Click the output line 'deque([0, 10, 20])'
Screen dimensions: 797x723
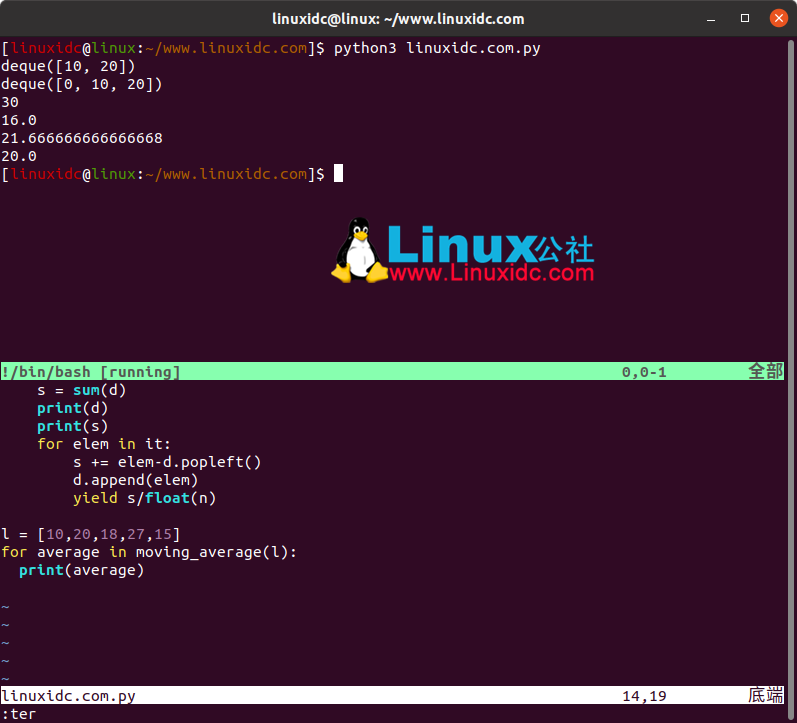[x=81, y=84]
